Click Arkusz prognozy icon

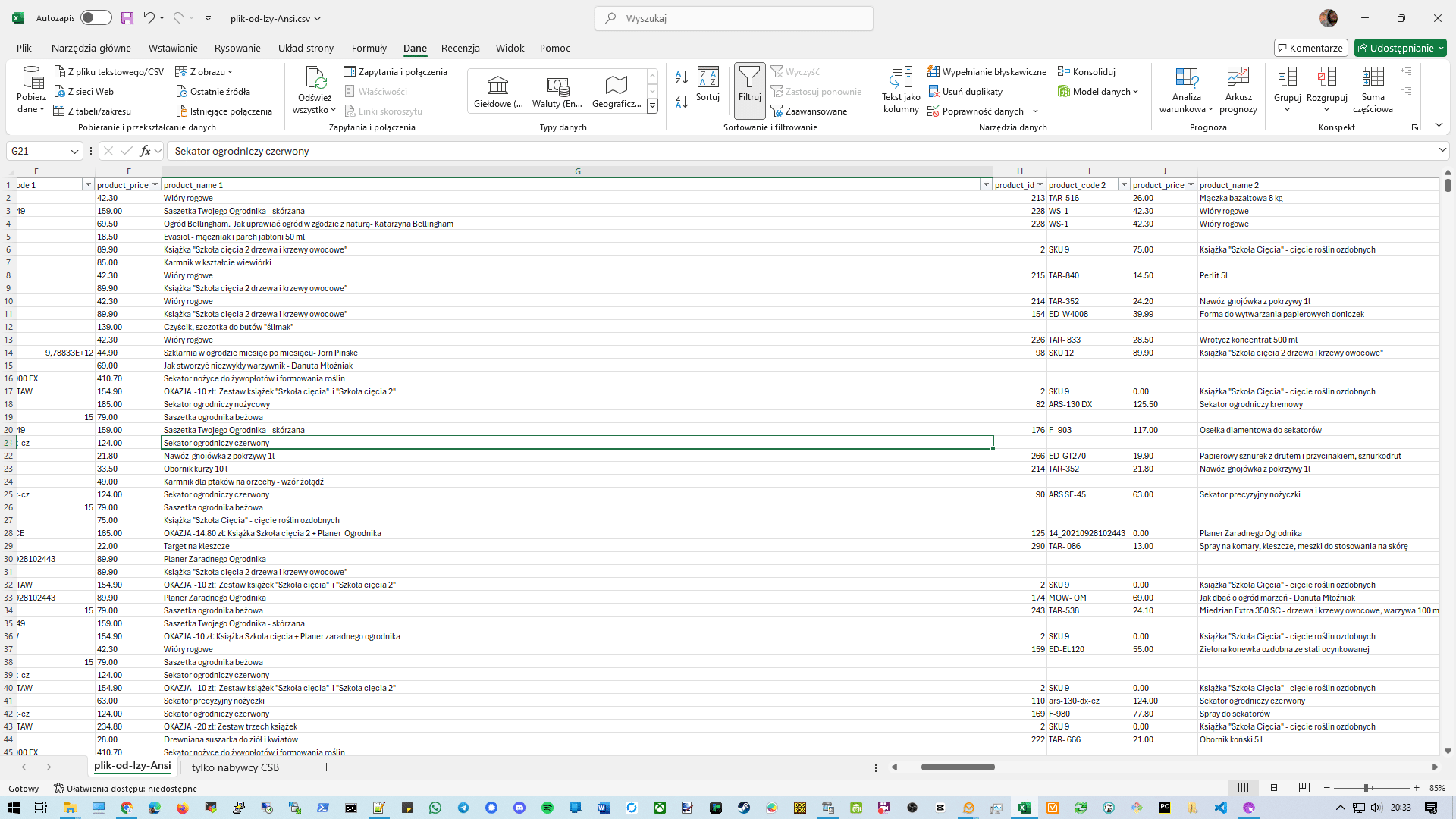point(1238,77)
